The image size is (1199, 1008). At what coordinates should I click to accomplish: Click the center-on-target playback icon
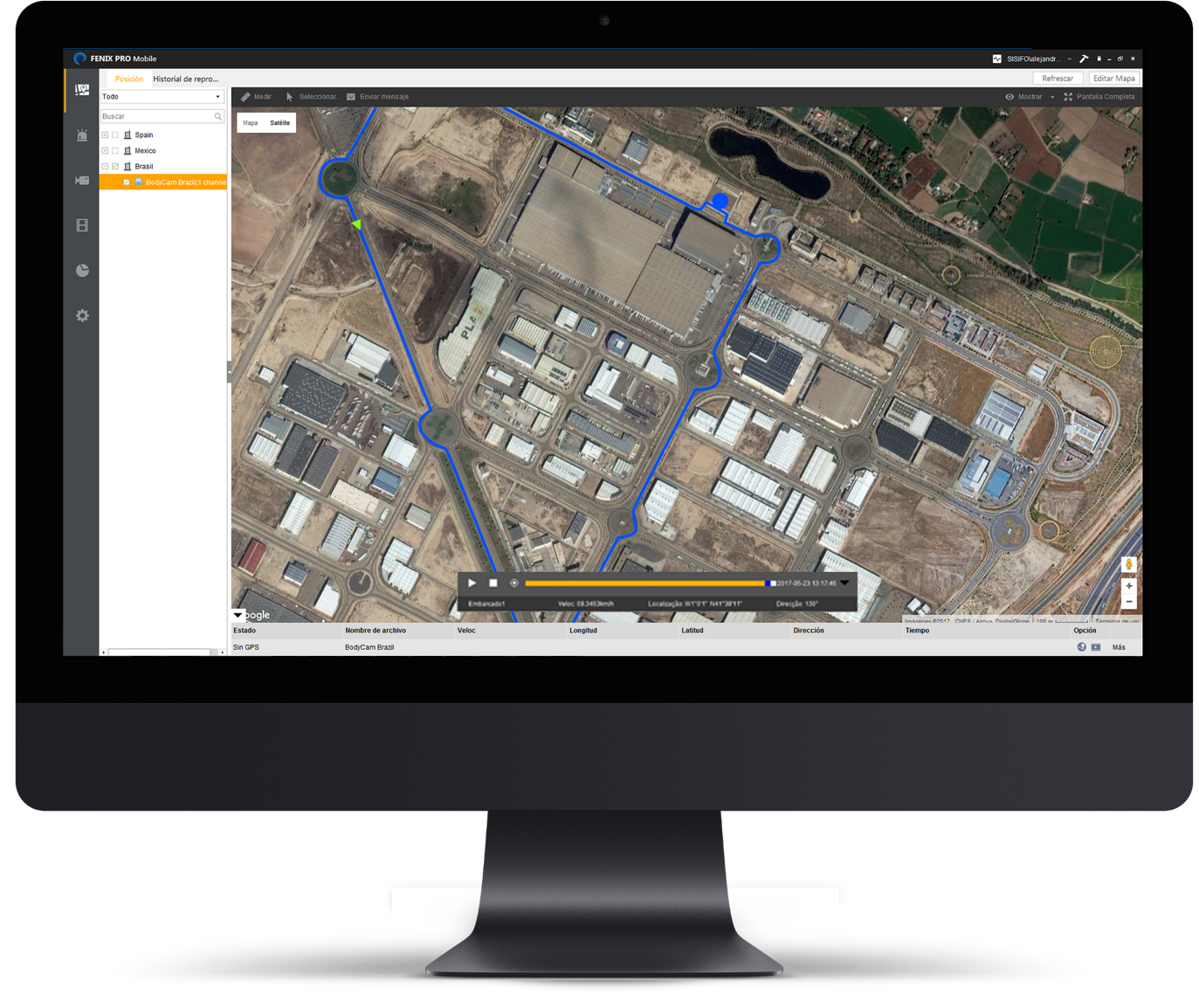[x=513, y=583]
